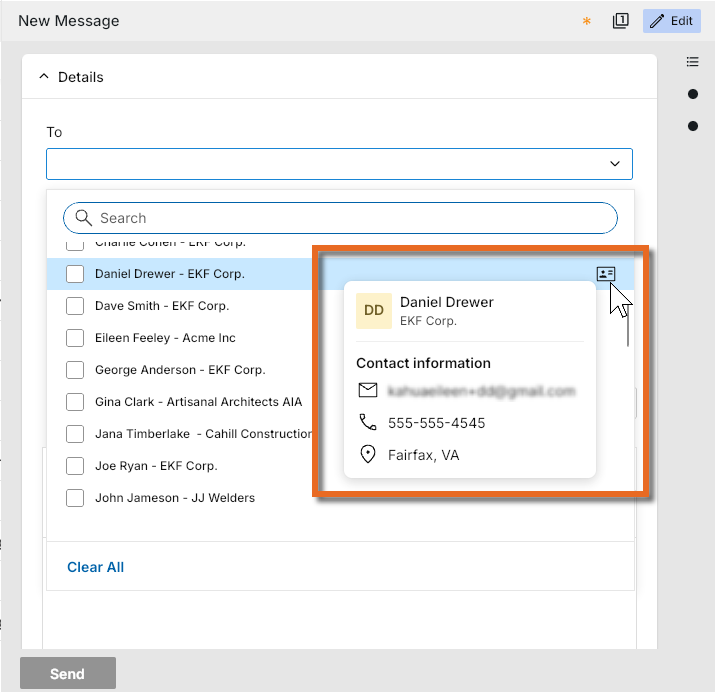Collapse the Details section chevron
Image resolution: width=715 pixels, height=692 pixels.
tap(44, 77)
